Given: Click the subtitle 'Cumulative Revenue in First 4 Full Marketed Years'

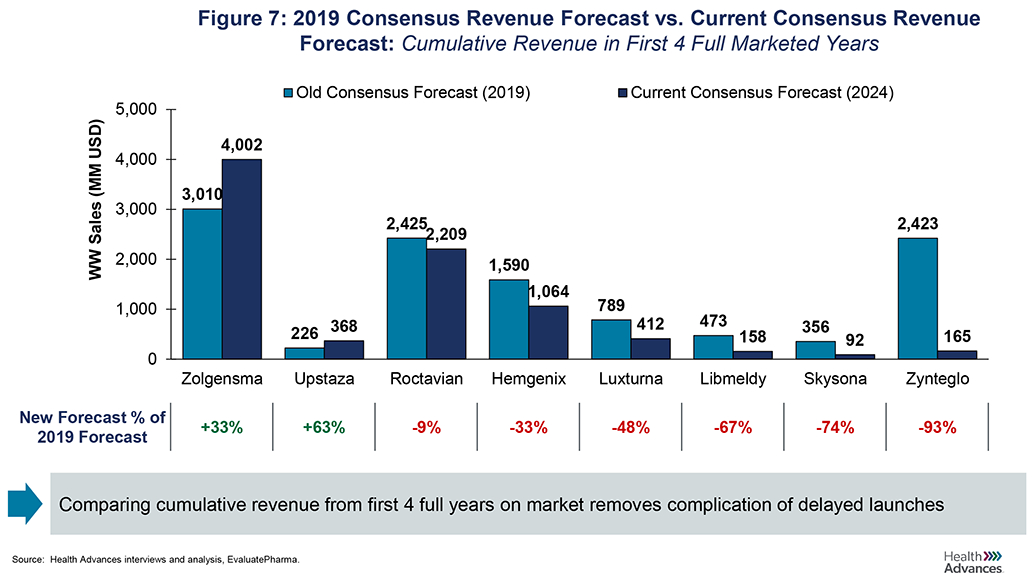Looking at the screenshot, I should coord(640,43).
